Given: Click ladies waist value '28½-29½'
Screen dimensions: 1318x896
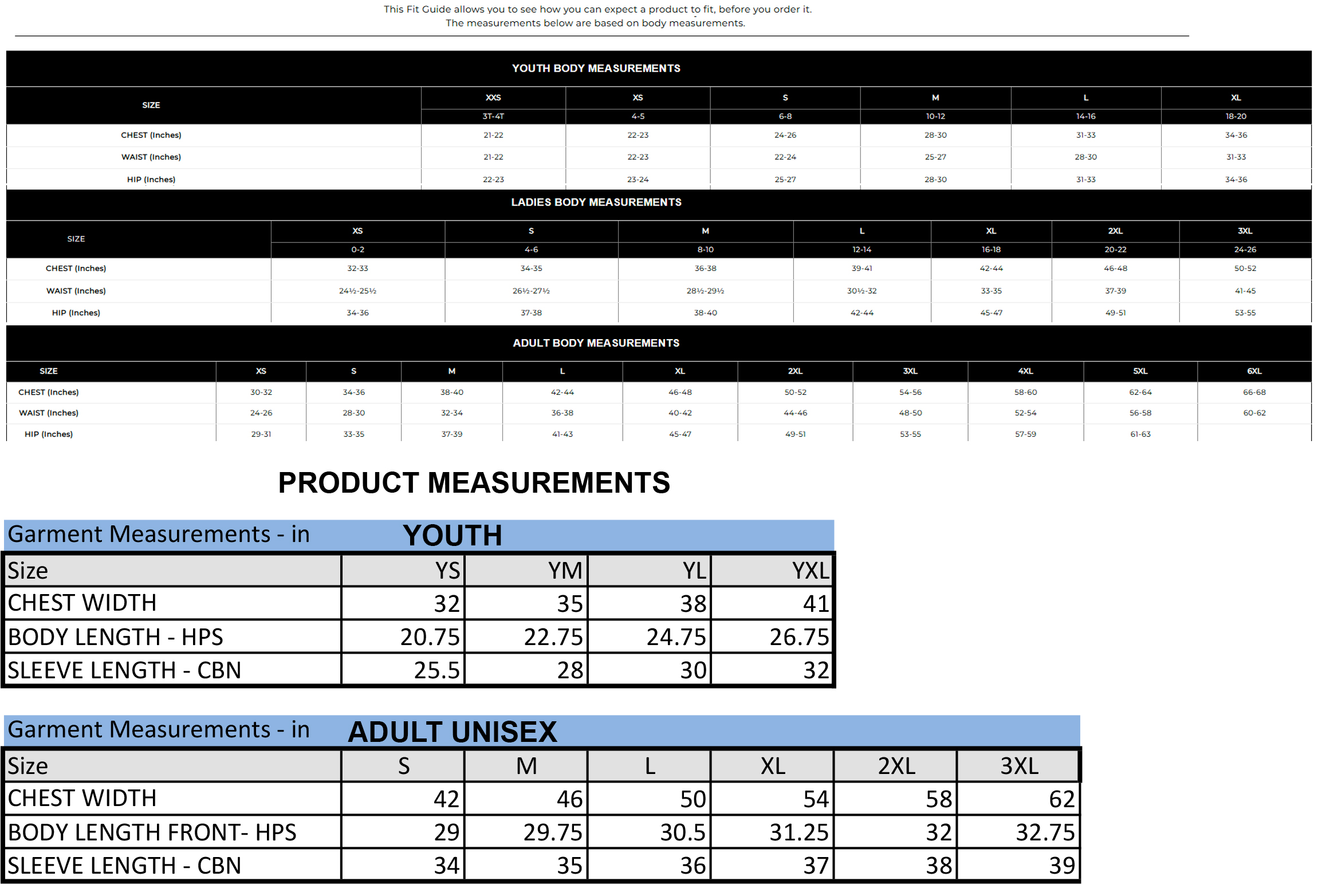Looking at the screenshot, I should click(705, 291).
